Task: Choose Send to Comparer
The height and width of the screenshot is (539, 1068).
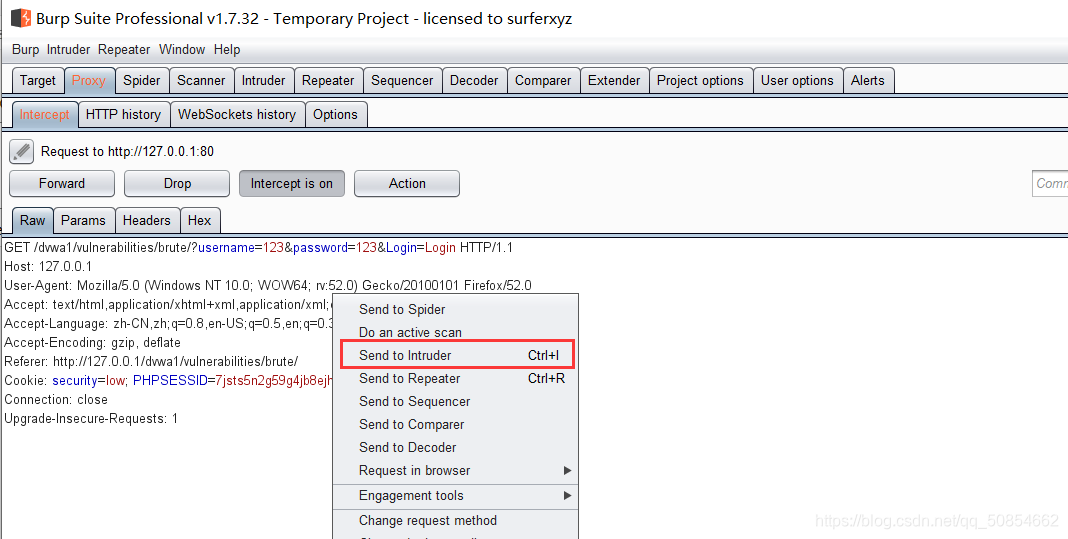Action: tap(455, 425)
